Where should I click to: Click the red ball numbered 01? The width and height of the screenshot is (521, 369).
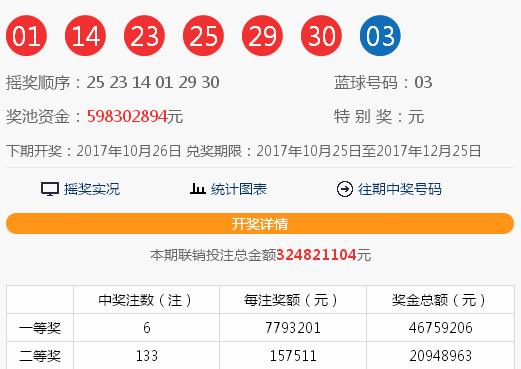click(26, 35)
